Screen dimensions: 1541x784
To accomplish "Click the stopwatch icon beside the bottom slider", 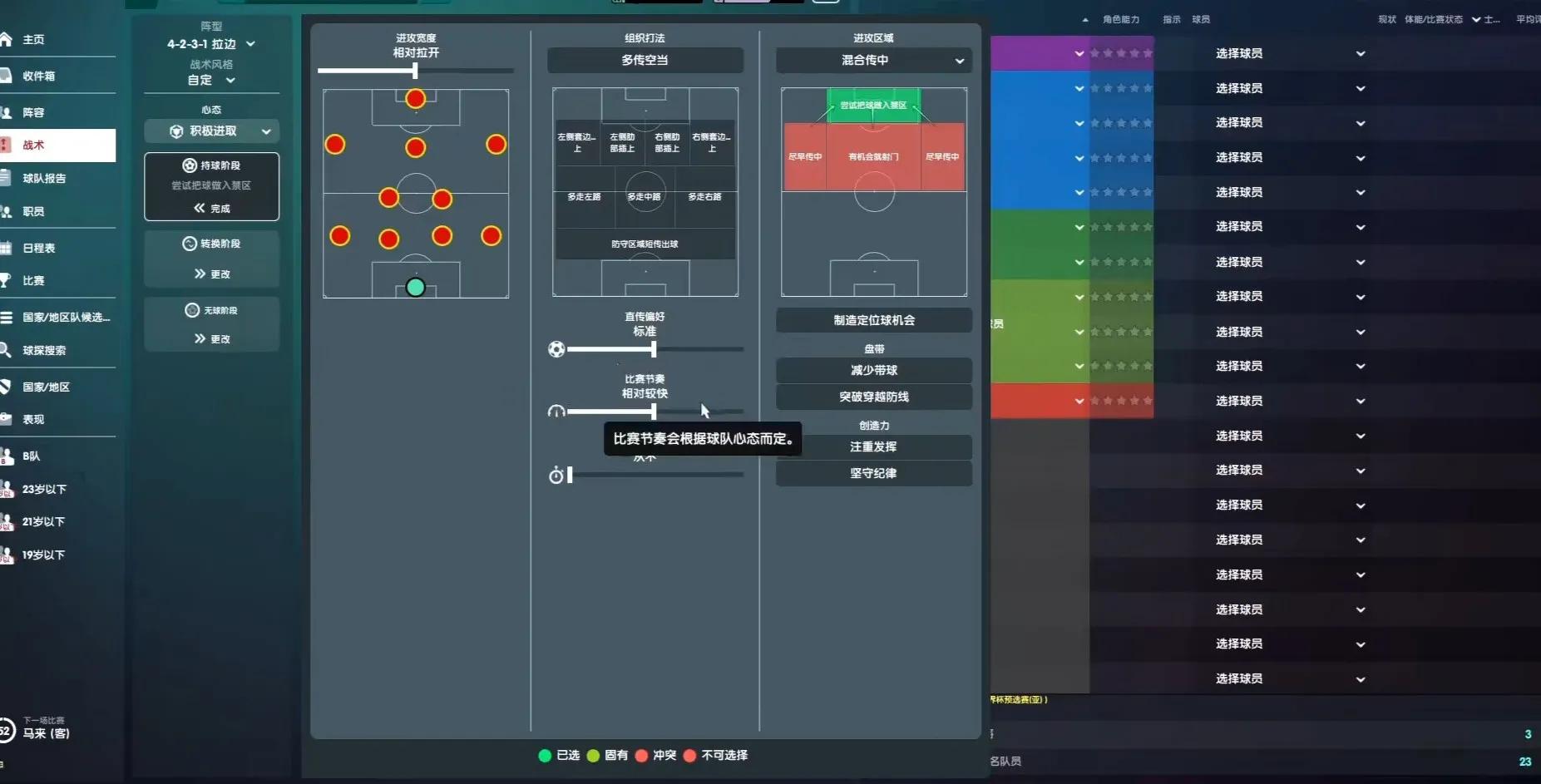I will click(556, 476).
